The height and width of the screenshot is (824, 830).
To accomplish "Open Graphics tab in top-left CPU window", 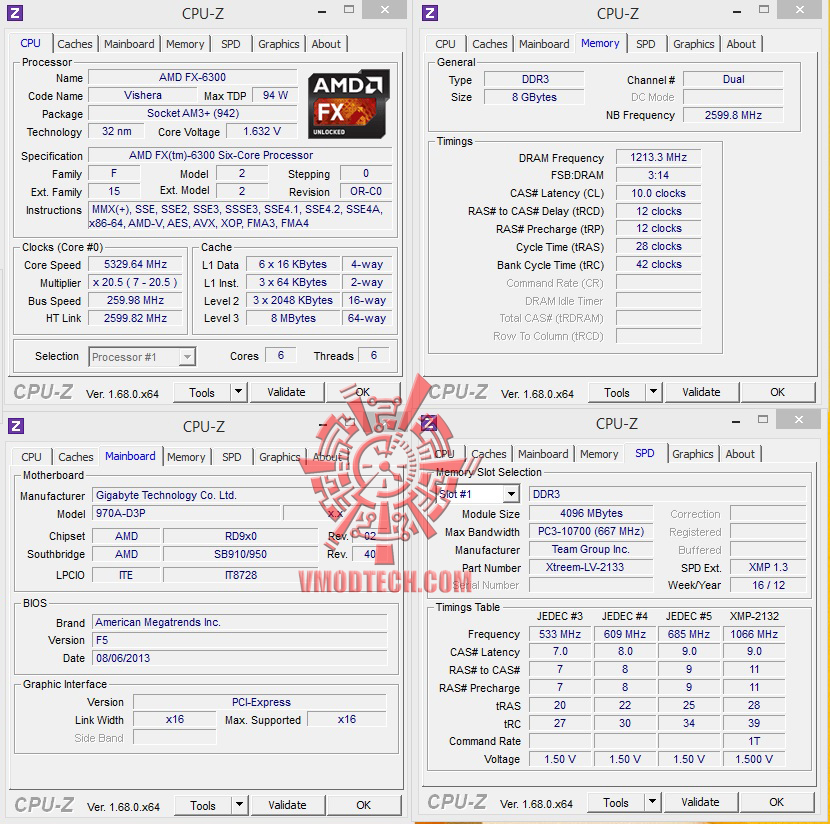I will [x=279, y=44].
